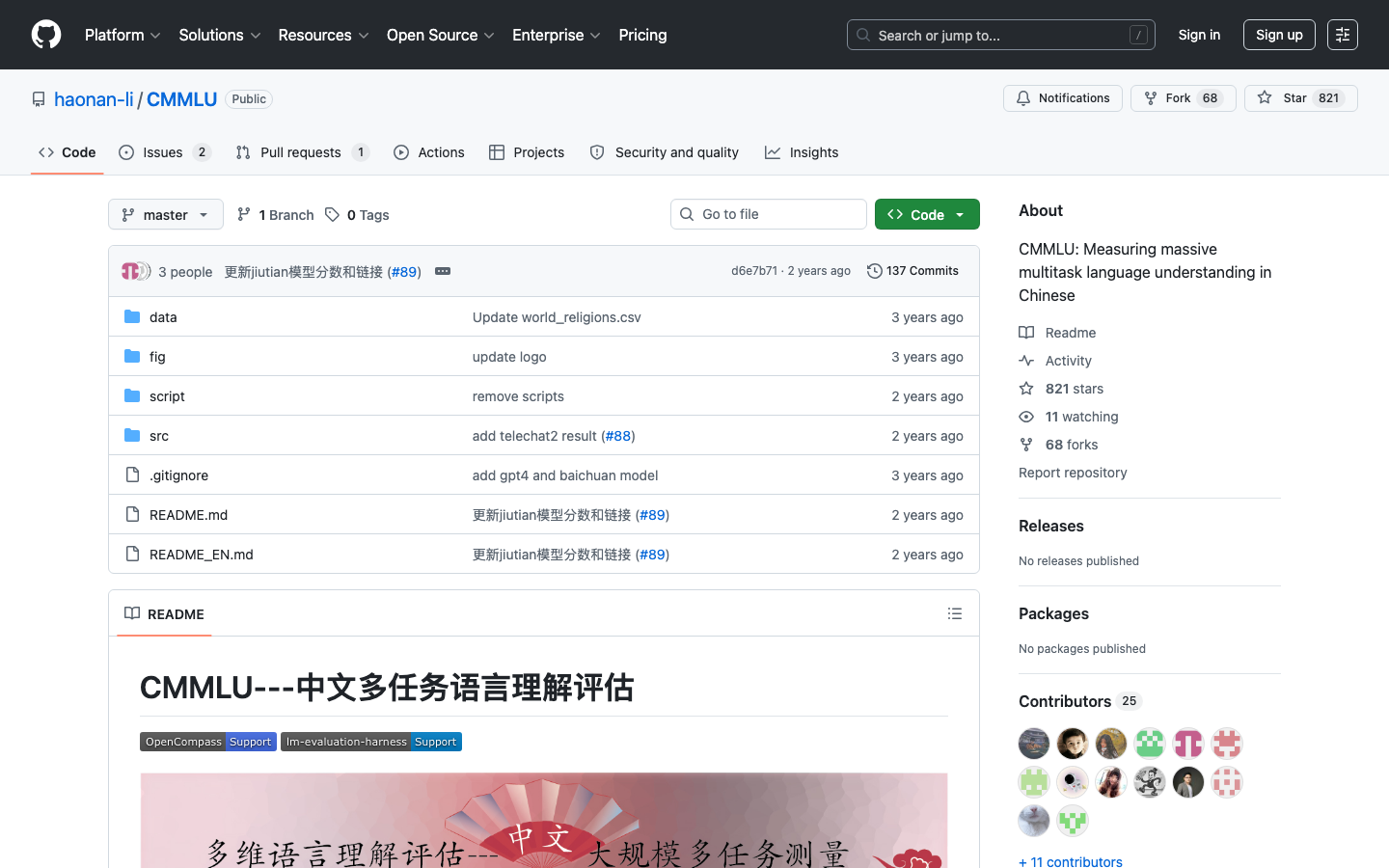Click the OpenCompass Support badge

coord(208,742)
